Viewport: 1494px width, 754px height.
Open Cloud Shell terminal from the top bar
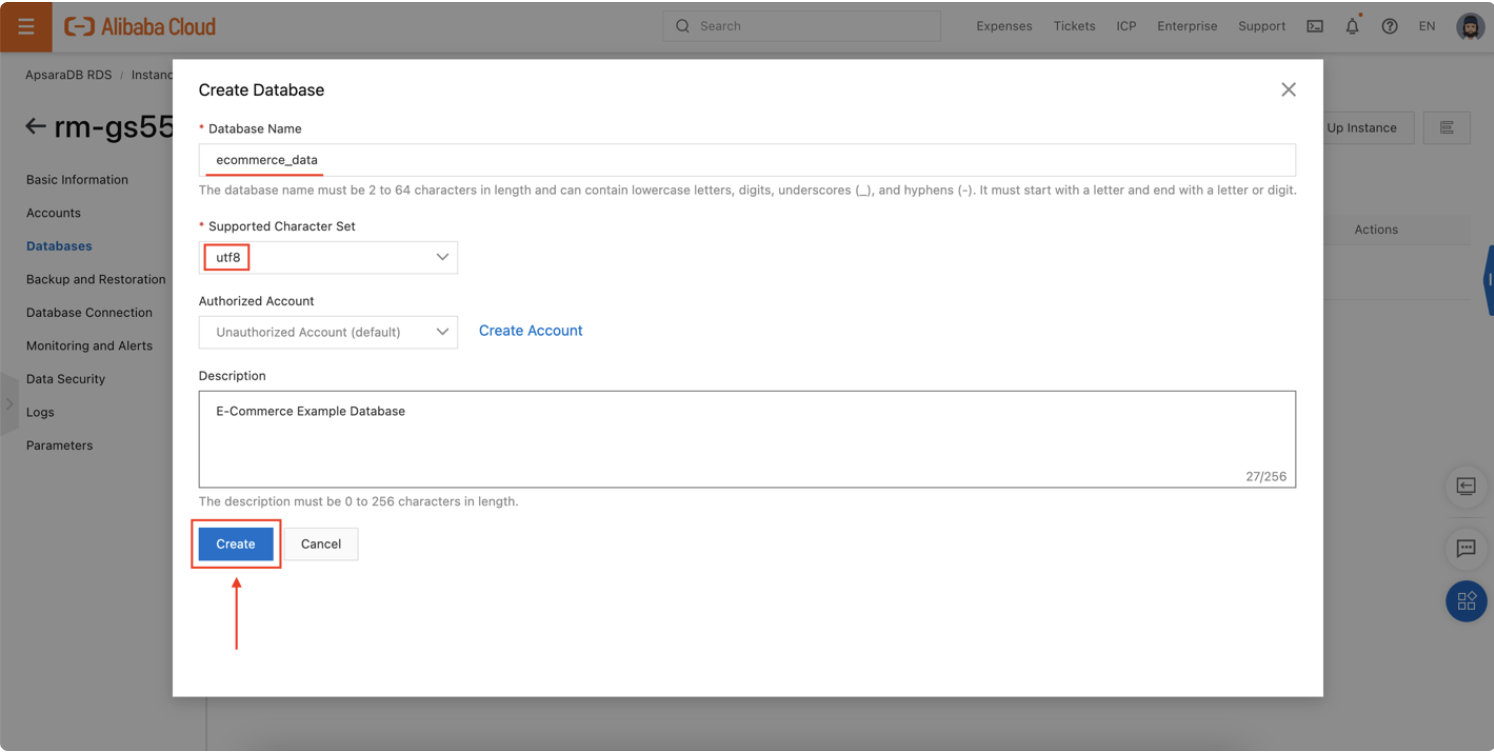click(x=1314, y=26)
